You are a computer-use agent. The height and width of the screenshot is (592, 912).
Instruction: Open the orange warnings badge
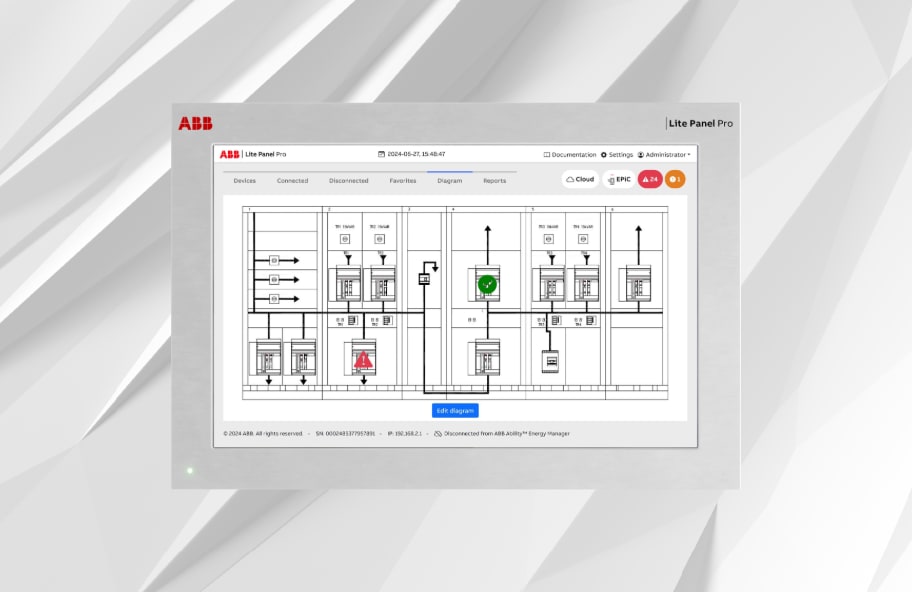(x=675, y=179)
